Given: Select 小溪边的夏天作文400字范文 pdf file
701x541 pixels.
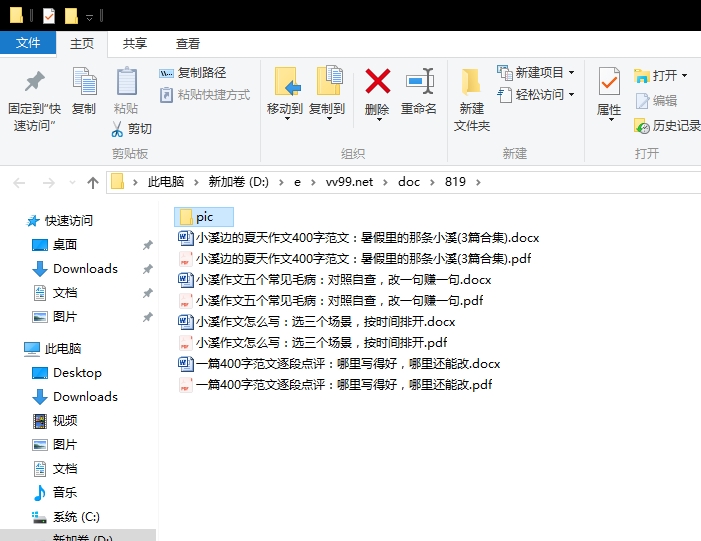Looking at the screenshot, I should pos(355,258).
